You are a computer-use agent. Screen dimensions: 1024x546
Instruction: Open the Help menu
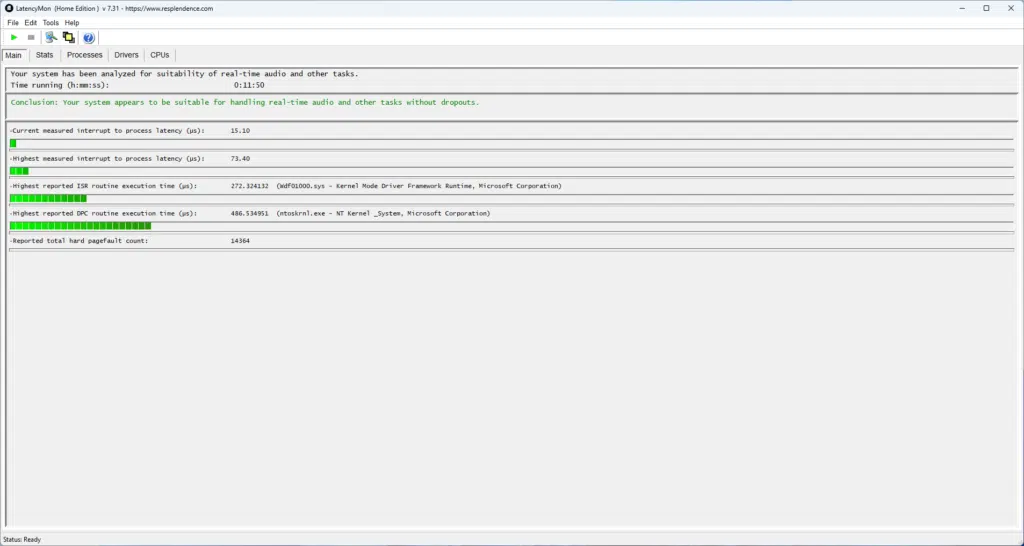[72, 23]
